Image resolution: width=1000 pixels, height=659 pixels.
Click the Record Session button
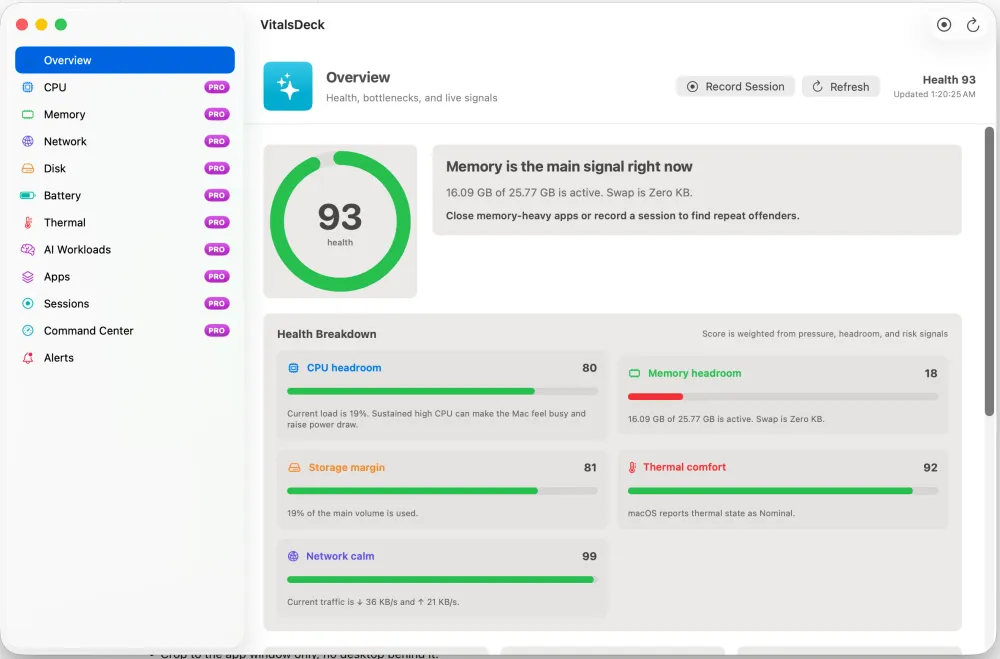tap(735, 87)
